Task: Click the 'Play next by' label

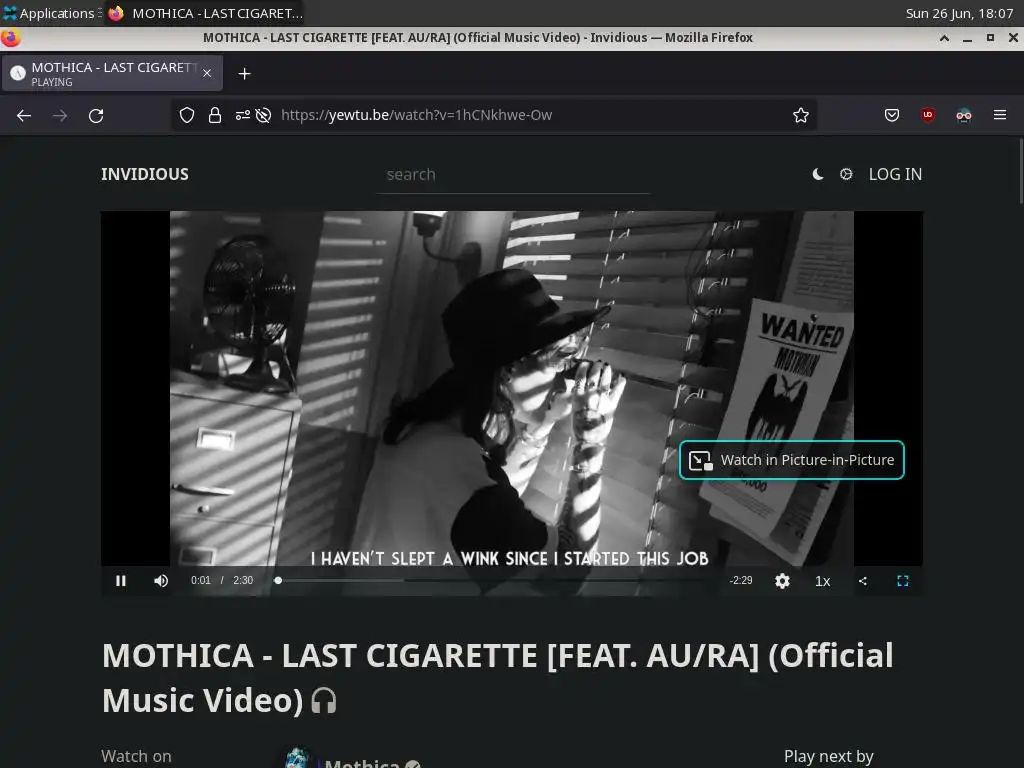Action: pyautogui.click(x=828, y=756)
